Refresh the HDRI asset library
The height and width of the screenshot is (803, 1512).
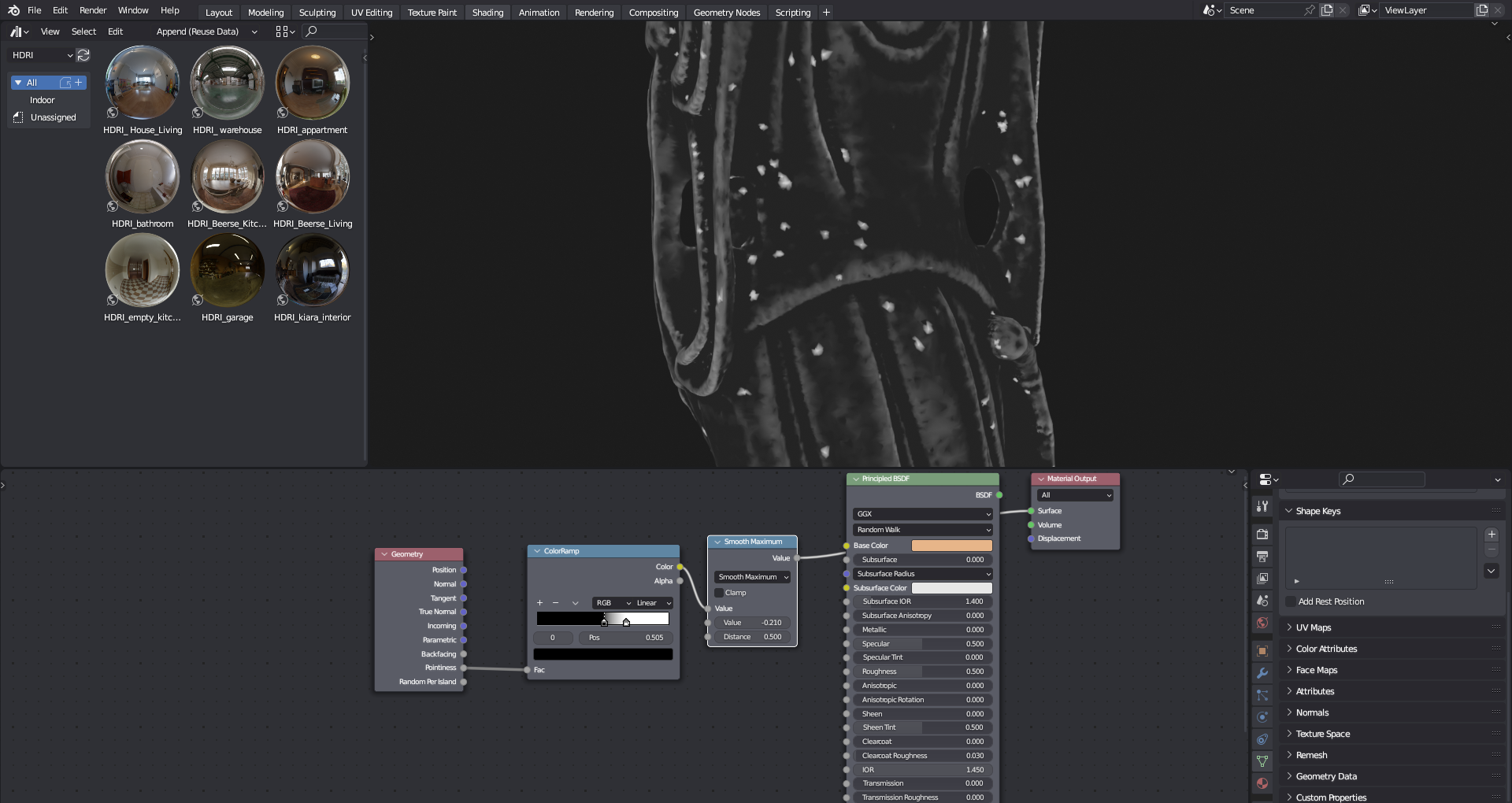[83, 55]
